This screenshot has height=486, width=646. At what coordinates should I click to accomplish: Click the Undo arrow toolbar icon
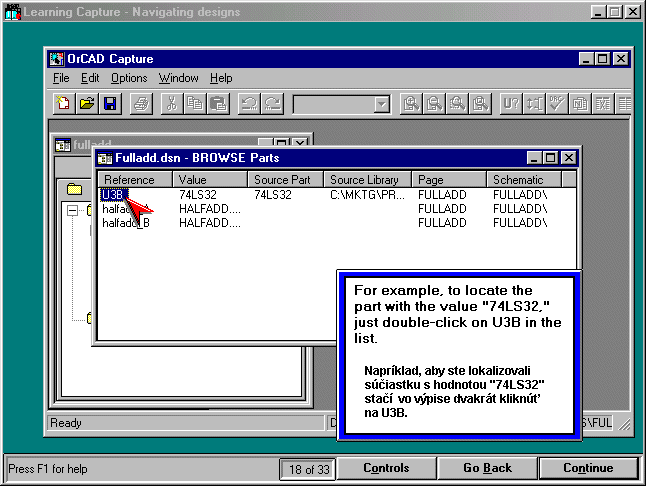(x=248, y=103)
